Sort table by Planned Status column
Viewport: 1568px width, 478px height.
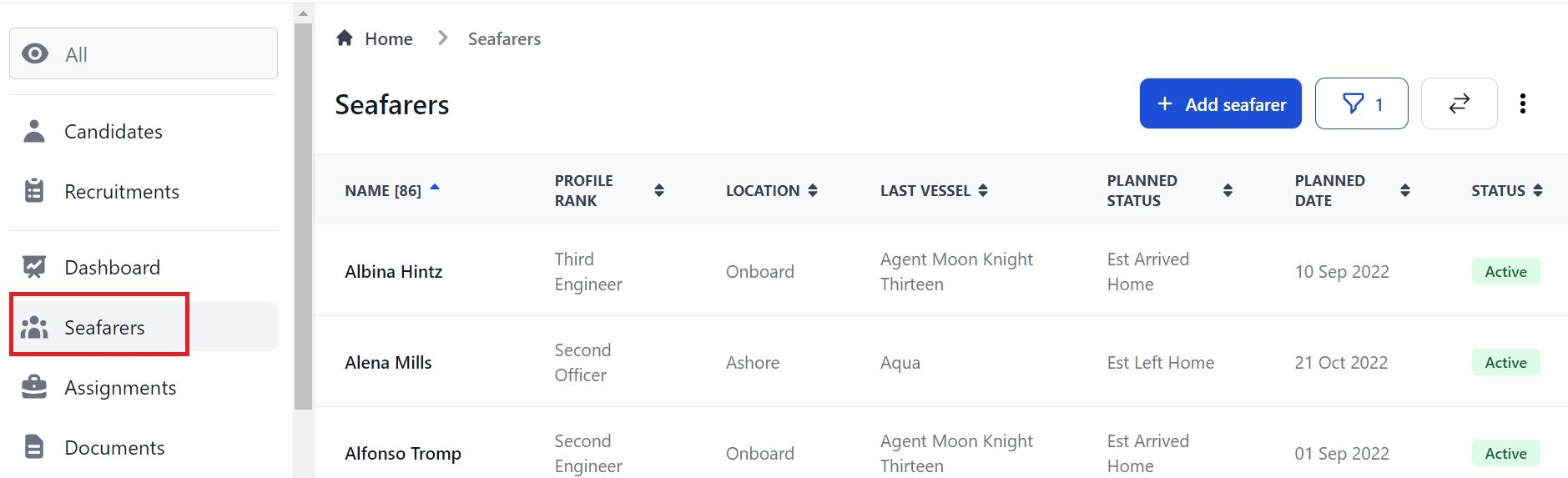[x=1228, y=190]
